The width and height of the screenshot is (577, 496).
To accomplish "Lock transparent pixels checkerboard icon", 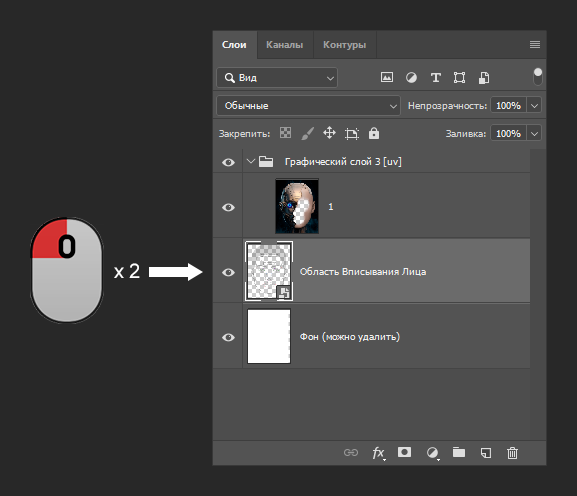I will (285, 133).
